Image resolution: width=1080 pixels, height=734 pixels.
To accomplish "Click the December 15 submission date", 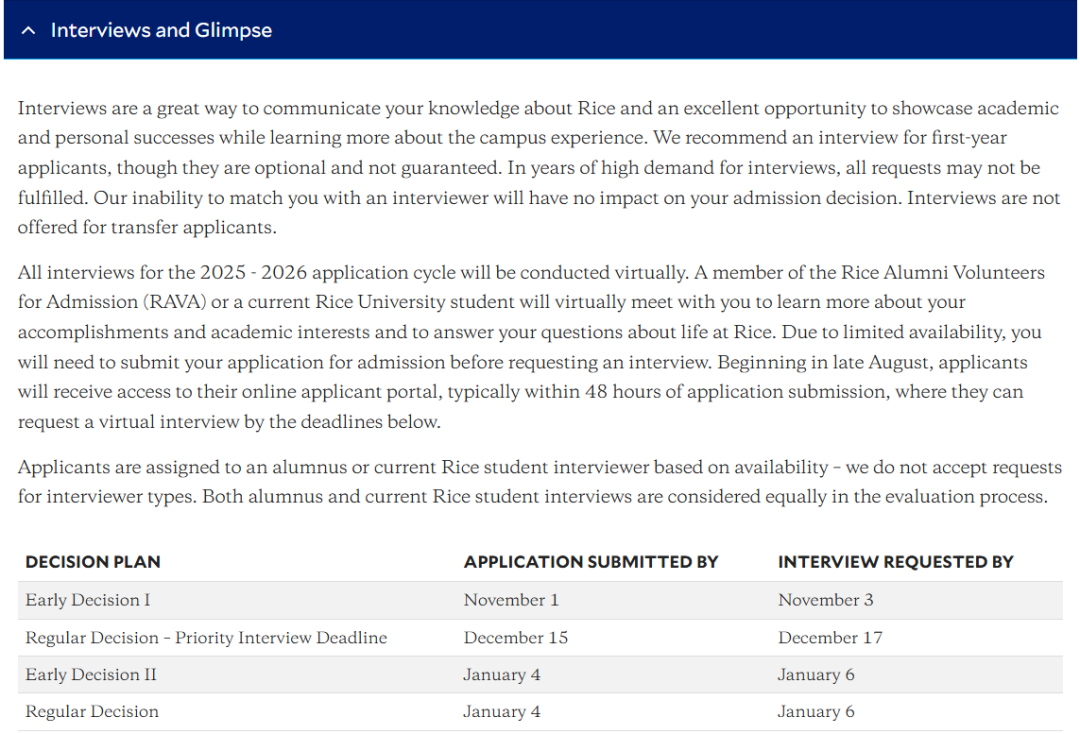I will (516, 638).
